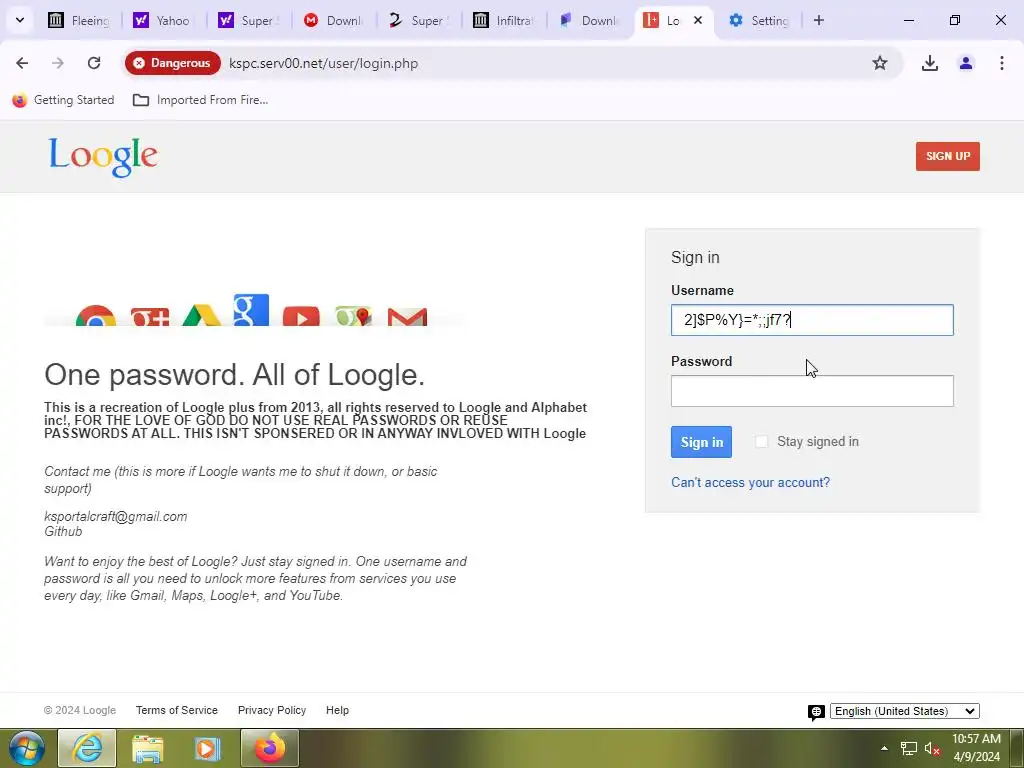Click the browser back arrow
The height and width of the screenshot is (768, 1024).
coord(22,63)
